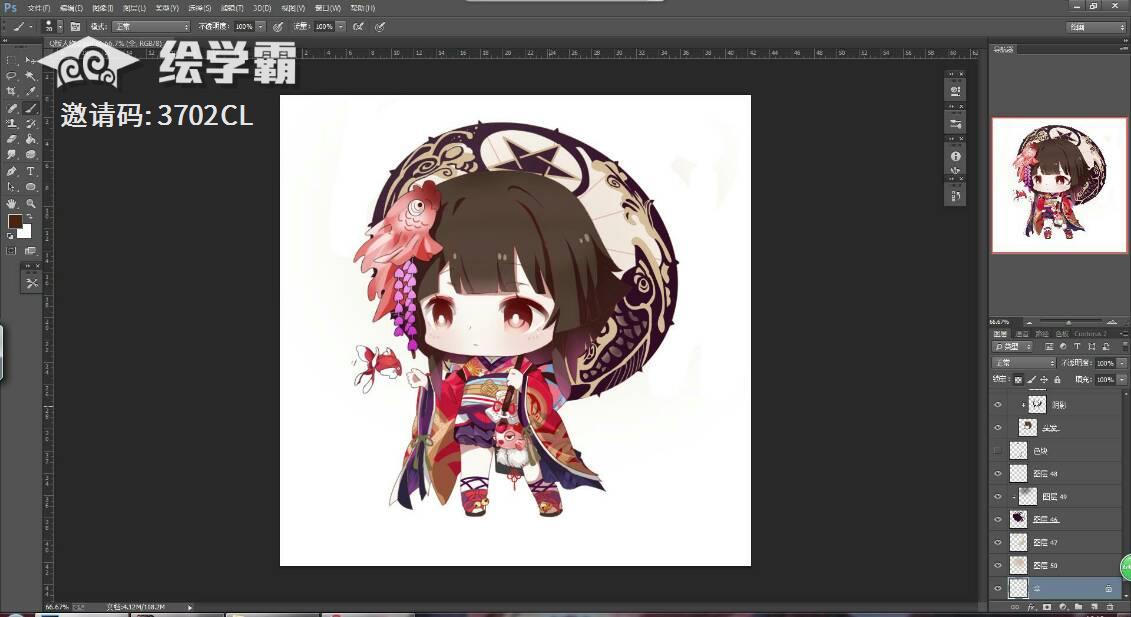1131x617 pixels.
Task: Select the Brush tool in toolbox
Action: click(x=30, y=108)
